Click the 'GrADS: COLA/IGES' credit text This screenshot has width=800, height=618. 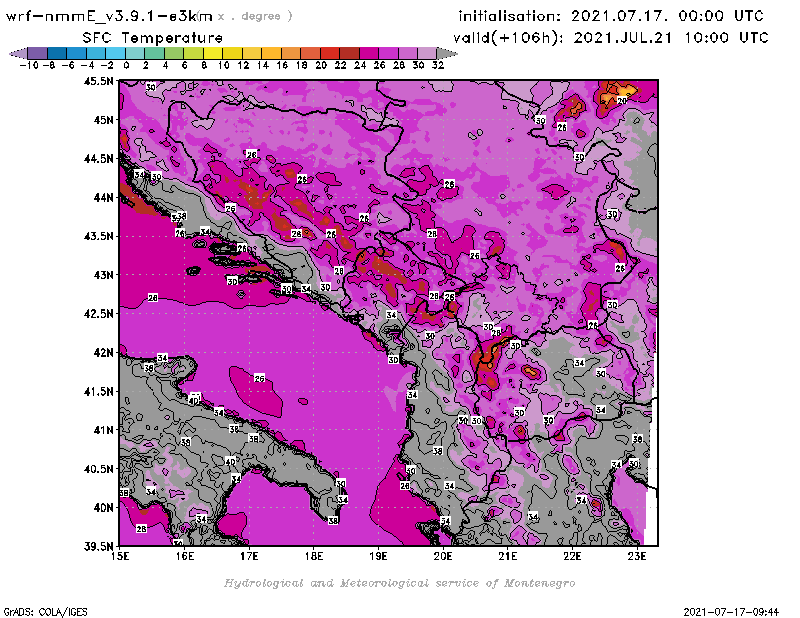click(45, 611)
